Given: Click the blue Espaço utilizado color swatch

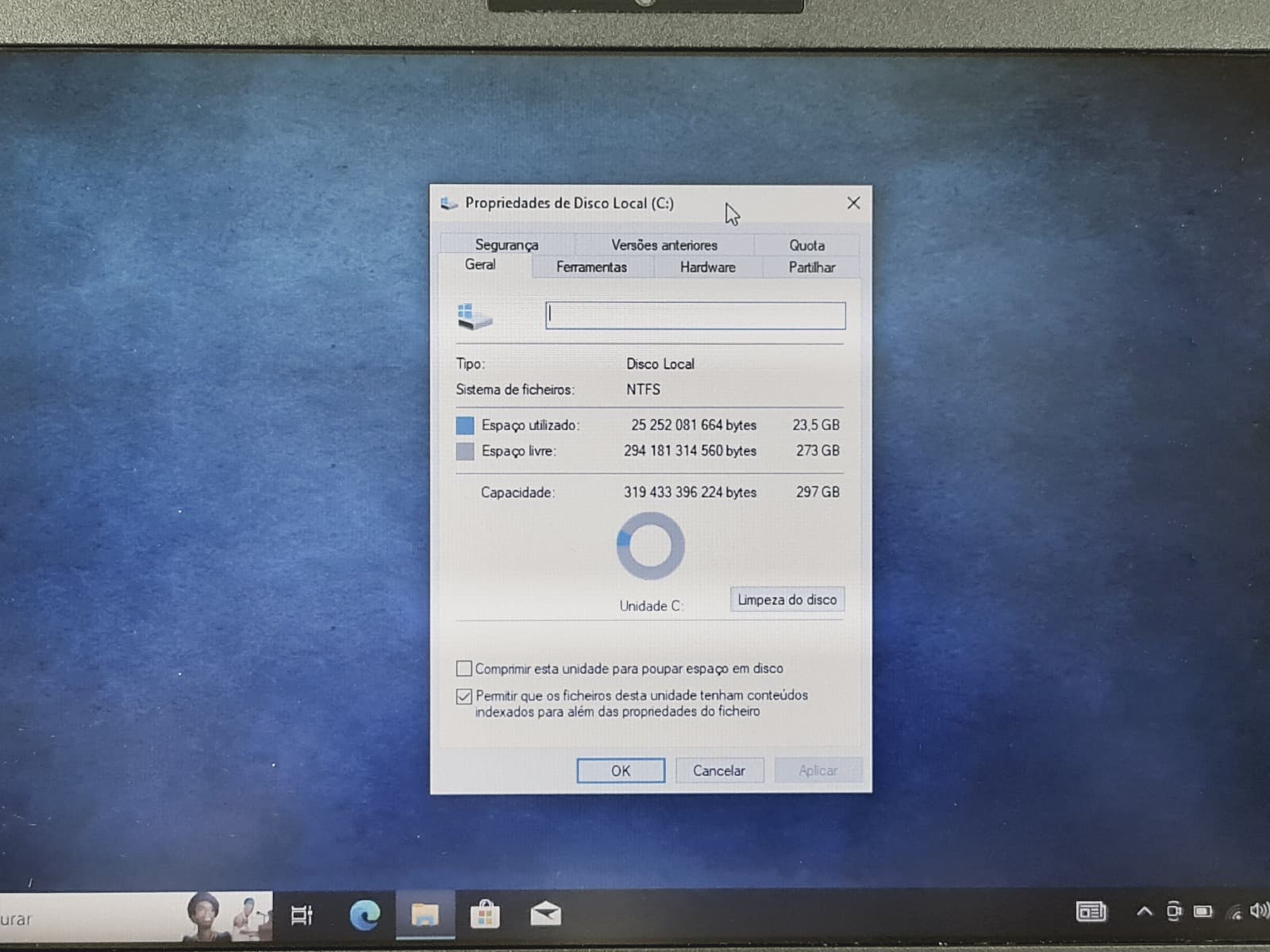Looking at the screenshot, I should coord(465,425).
